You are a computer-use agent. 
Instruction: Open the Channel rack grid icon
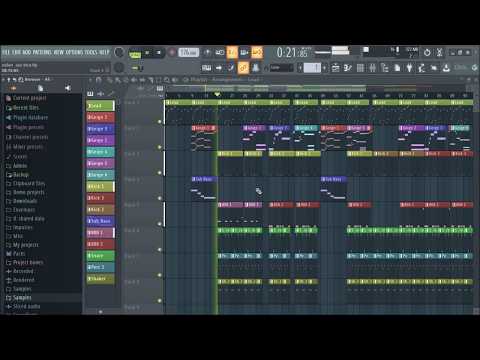360,68
